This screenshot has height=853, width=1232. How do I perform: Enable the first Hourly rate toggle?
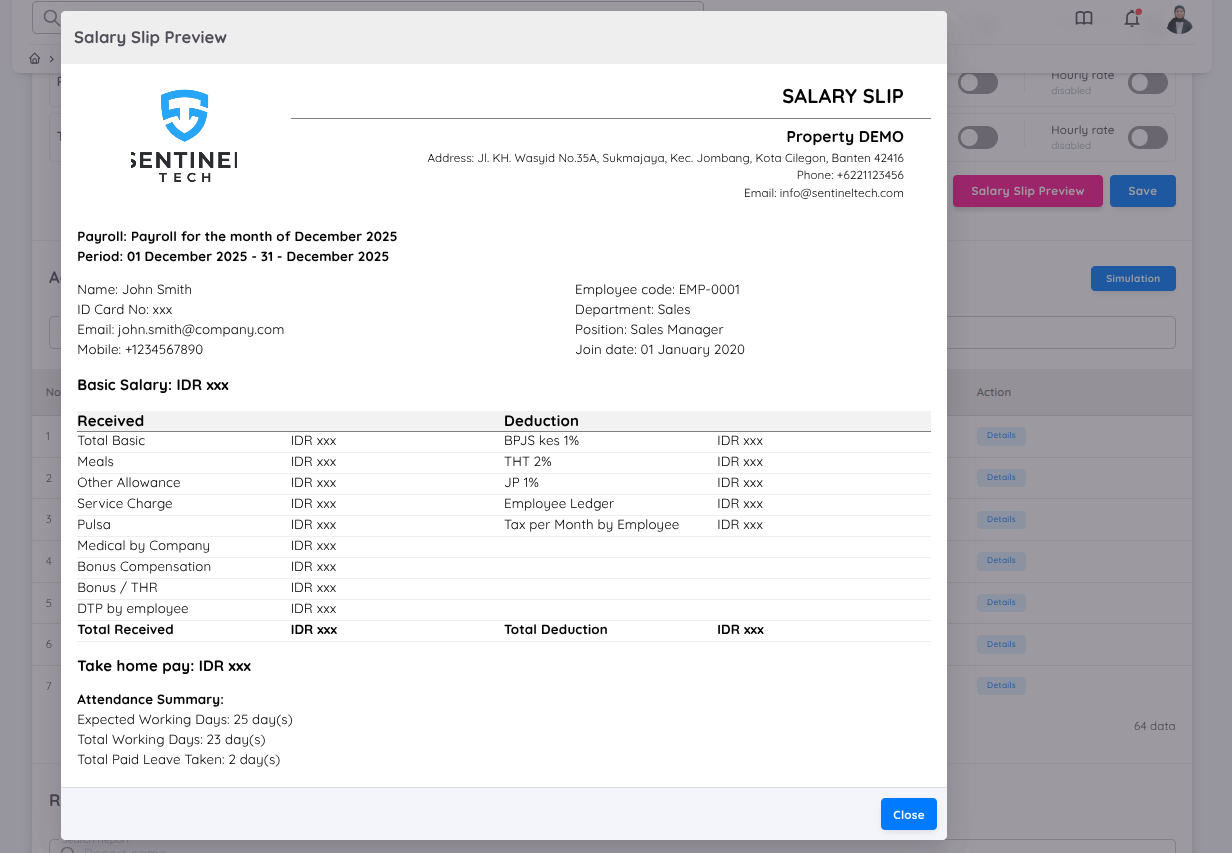coord(1147,83)
